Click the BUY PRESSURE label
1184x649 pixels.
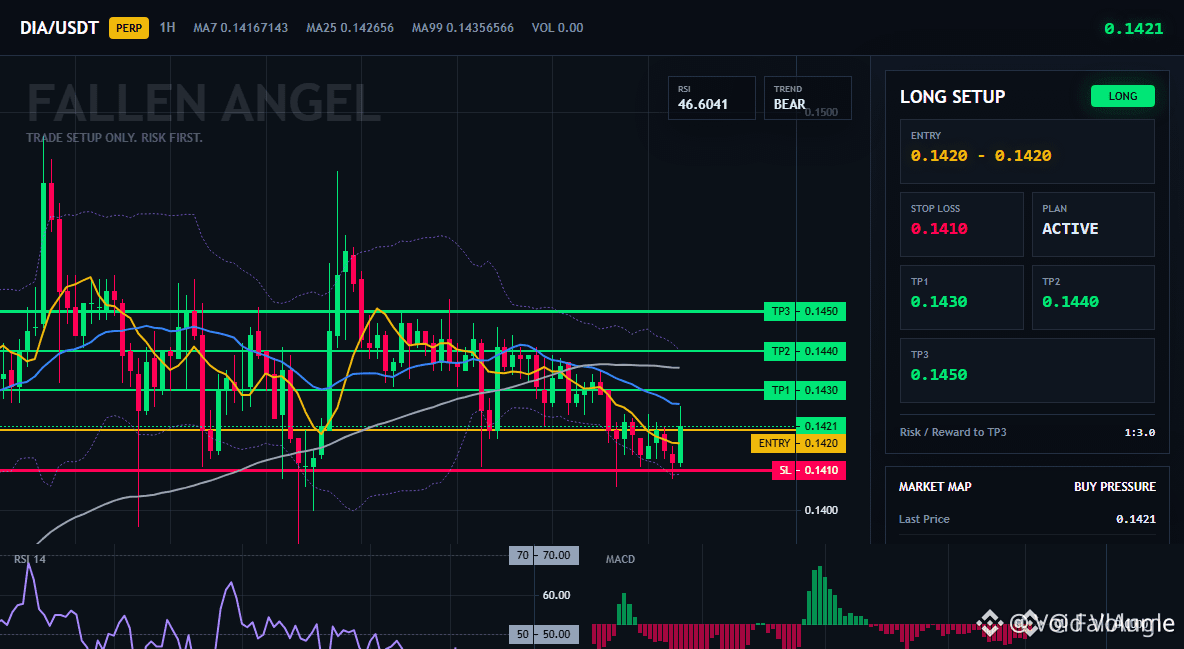pos(1115,487)
